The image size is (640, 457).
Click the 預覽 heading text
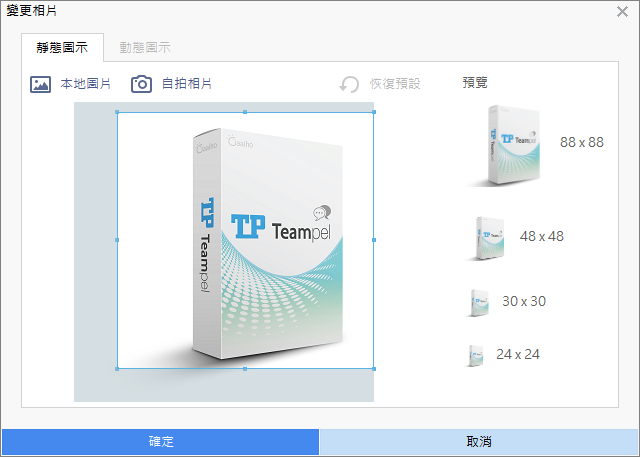pos(475,83)
